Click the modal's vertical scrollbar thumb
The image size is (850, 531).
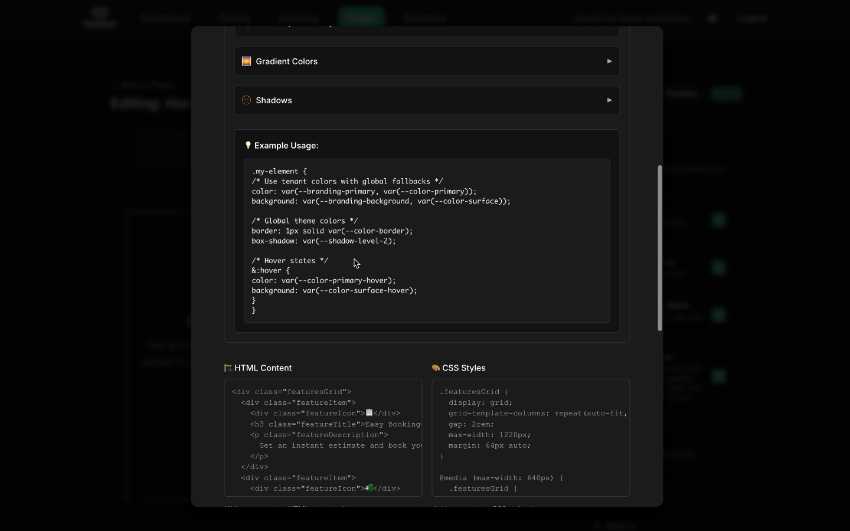coord(660,248)
